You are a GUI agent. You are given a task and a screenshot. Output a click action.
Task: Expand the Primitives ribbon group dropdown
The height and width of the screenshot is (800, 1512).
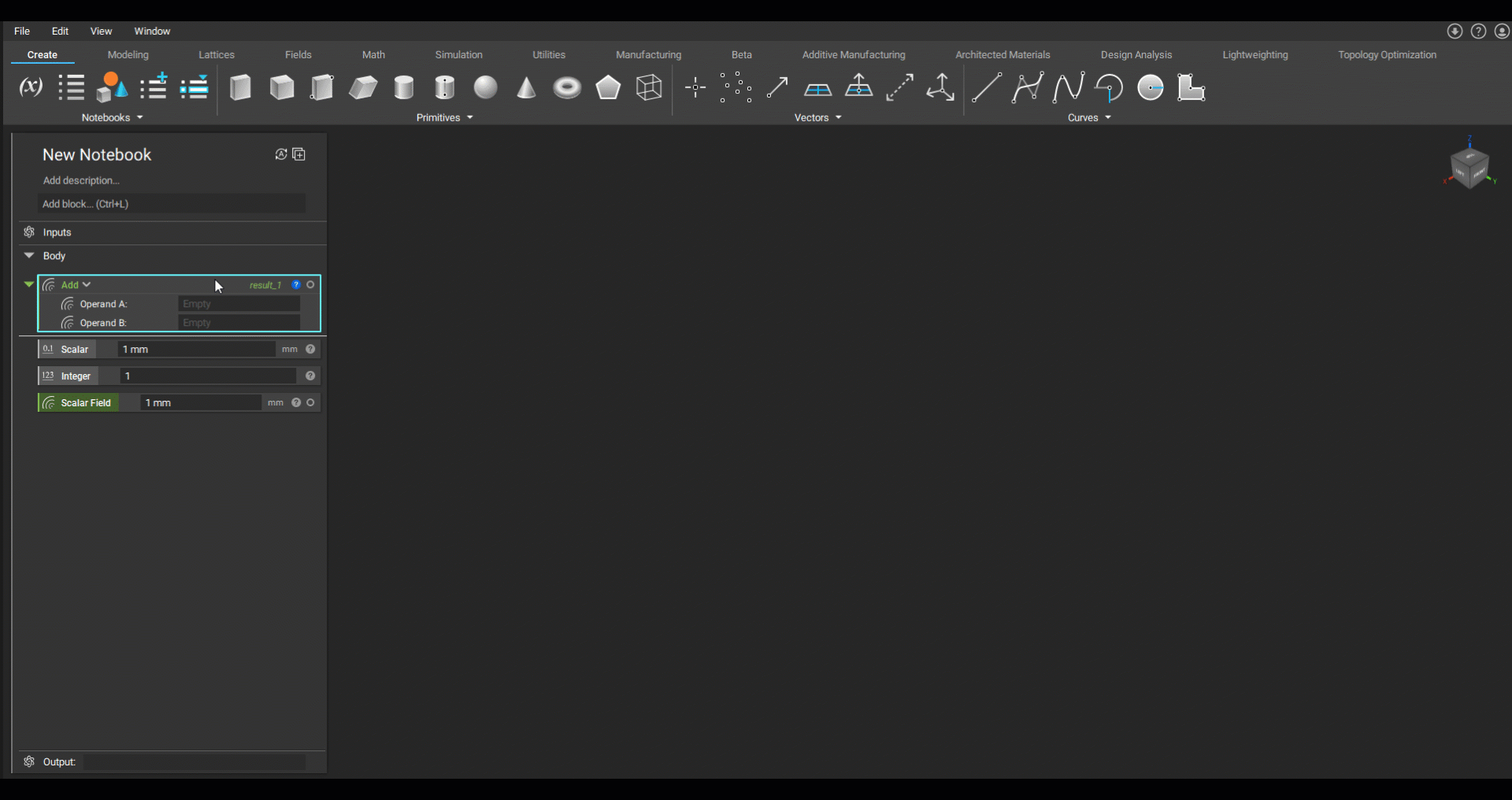click(470, 117)
